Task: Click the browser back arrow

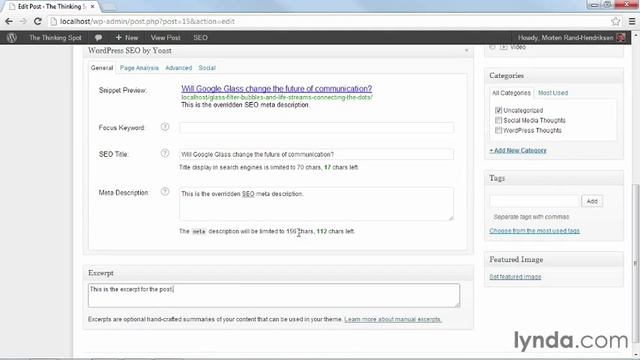Action: tap(9, 21)
